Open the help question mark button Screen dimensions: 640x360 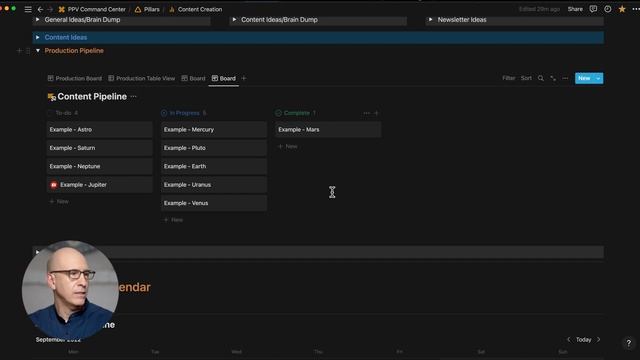coord(629,343)
